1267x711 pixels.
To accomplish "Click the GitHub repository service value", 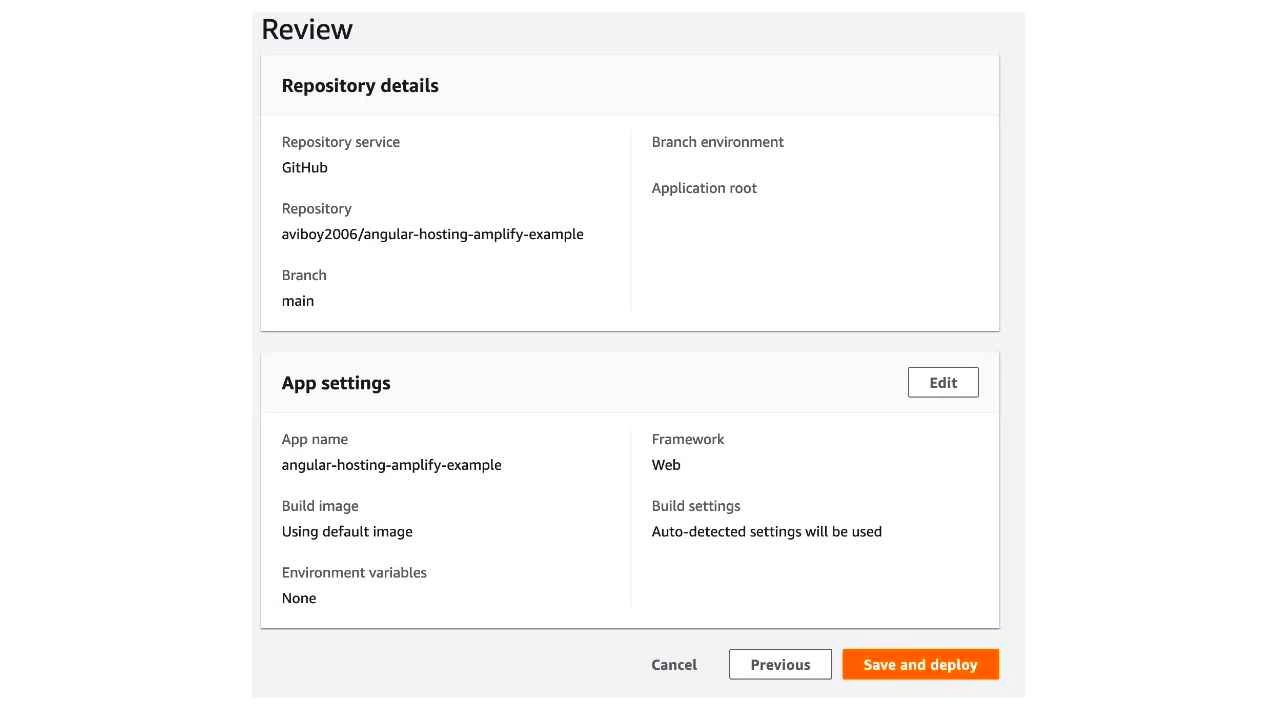I will click(x=305, y=167).
